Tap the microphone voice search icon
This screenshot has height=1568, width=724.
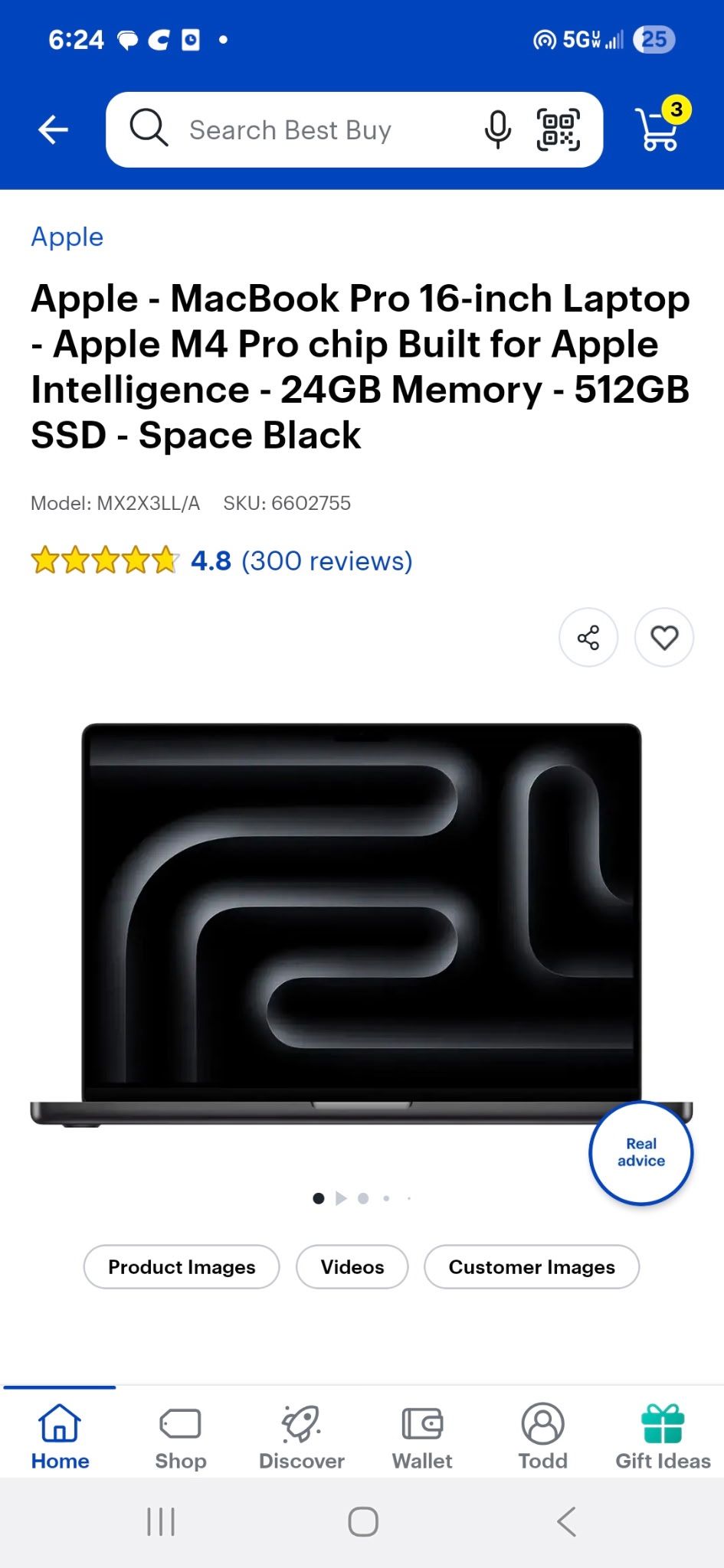(497, 129)
